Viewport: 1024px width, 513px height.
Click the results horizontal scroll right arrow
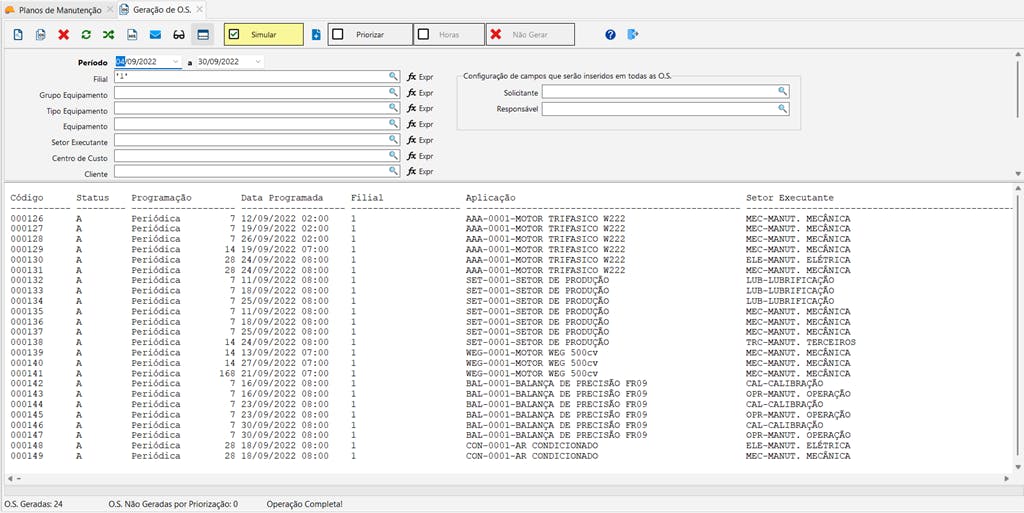(1006, 478)
